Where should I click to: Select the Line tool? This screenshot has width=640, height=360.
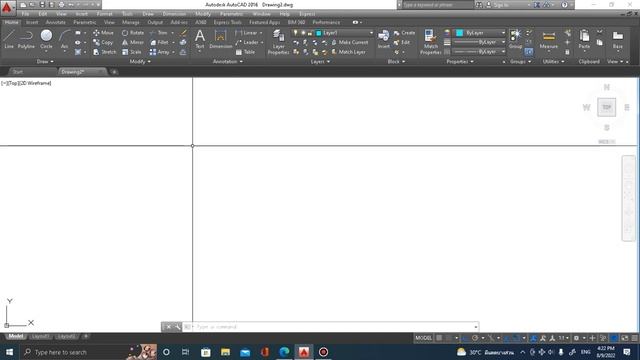coord(9,39)
